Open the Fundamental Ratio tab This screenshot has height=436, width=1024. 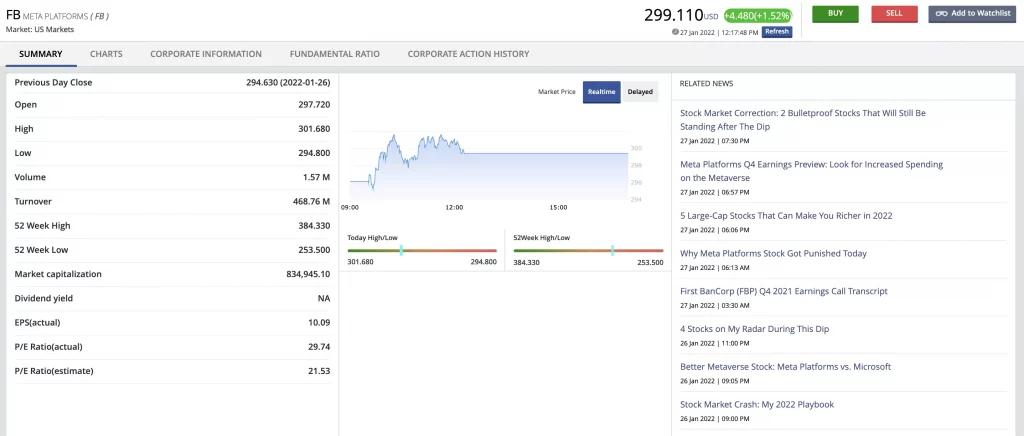click(x=334, y=54)
